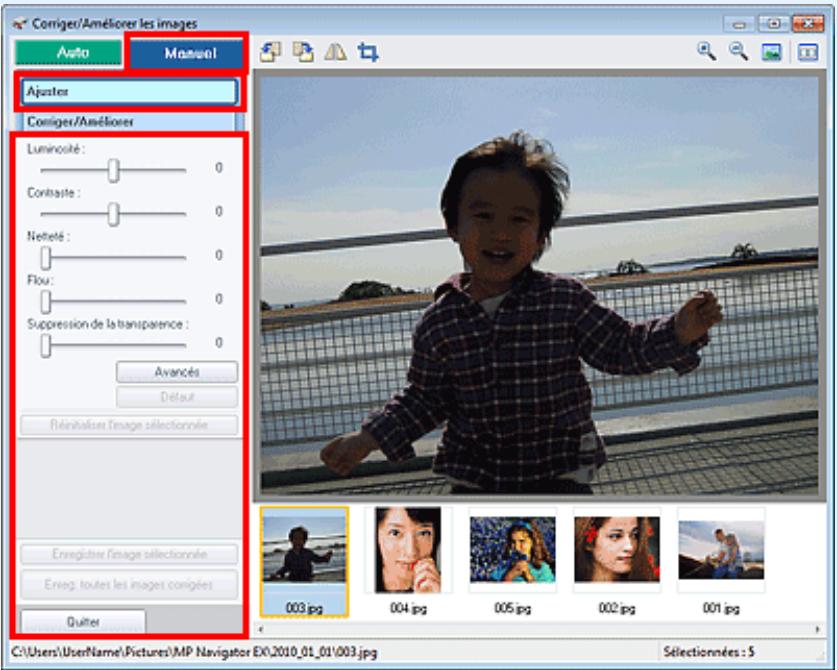
Task: Click the zoom out magnifier icon
Action: pos(739,52)
